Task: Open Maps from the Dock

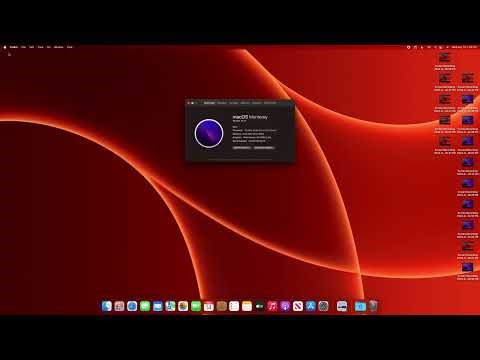Action: tap(170, 306)
